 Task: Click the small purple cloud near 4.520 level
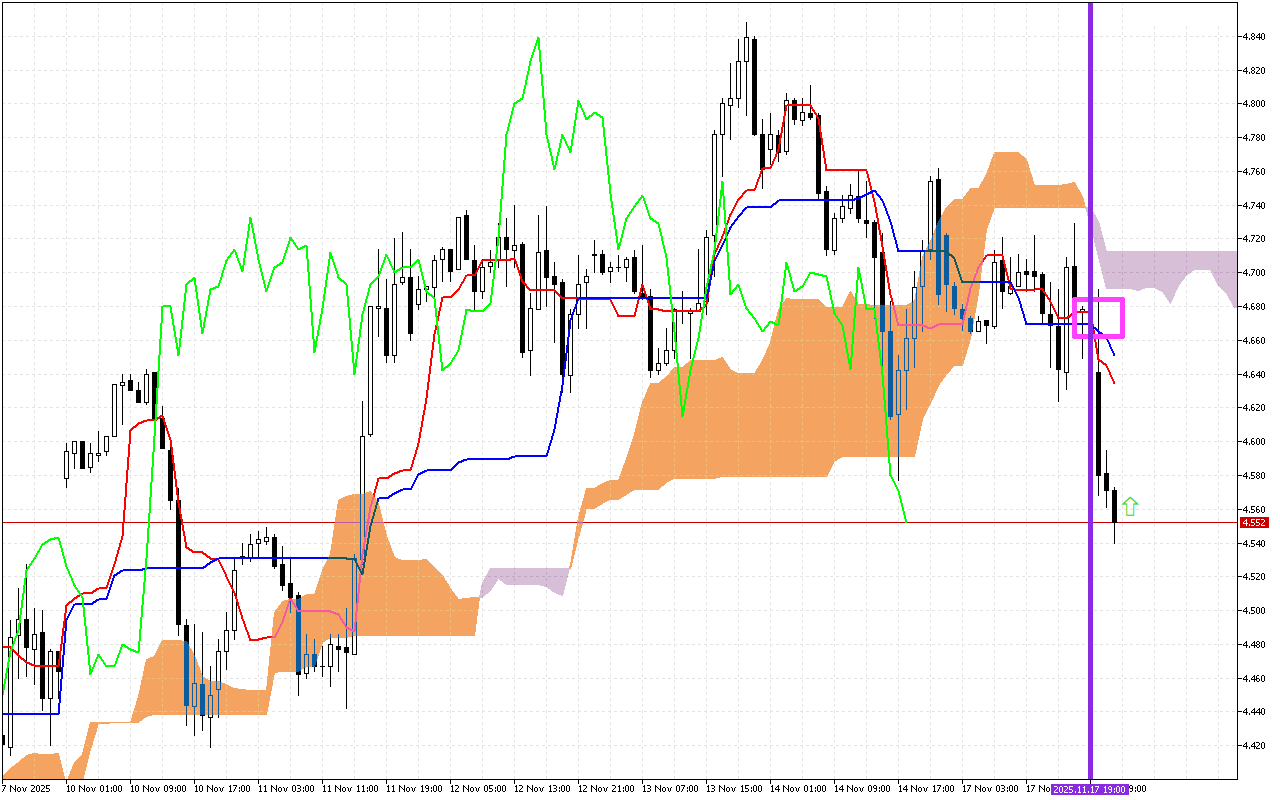click(525, 580)
